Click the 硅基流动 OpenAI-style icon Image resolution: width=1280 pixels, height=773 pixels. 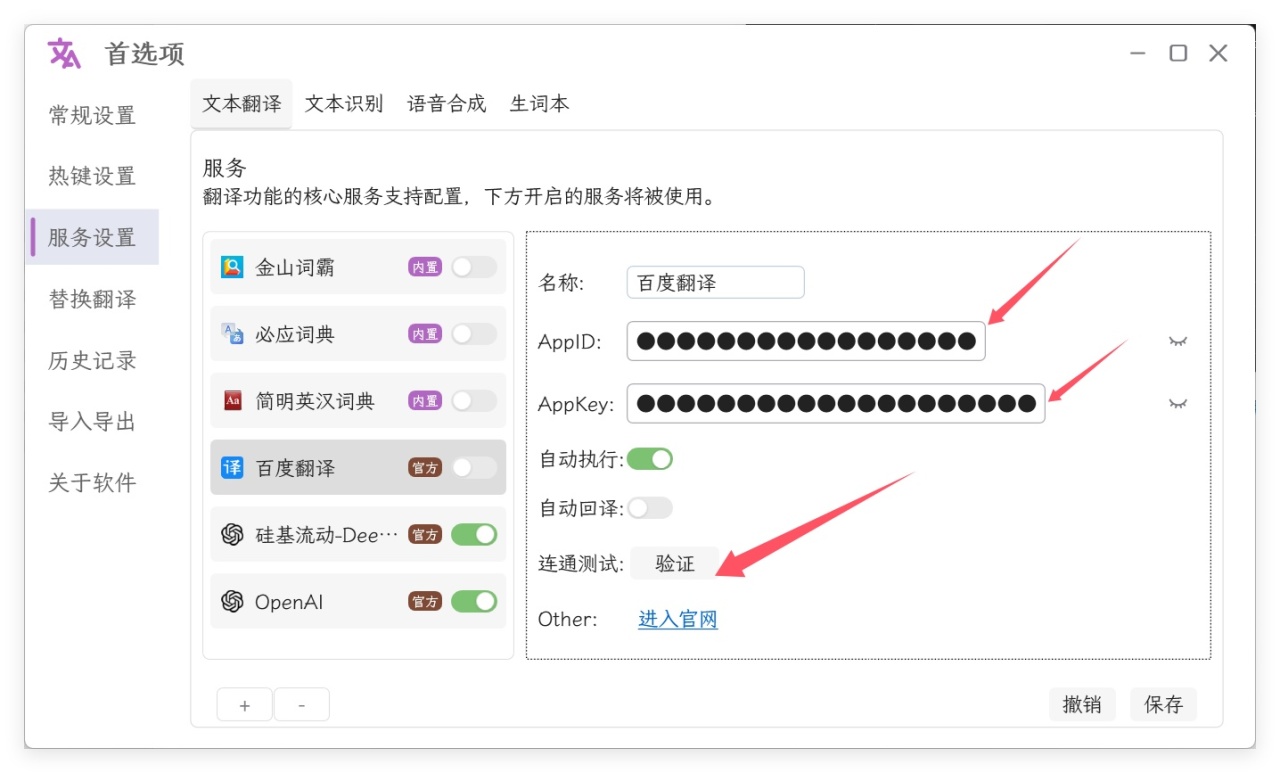click(x=232, y=535)
